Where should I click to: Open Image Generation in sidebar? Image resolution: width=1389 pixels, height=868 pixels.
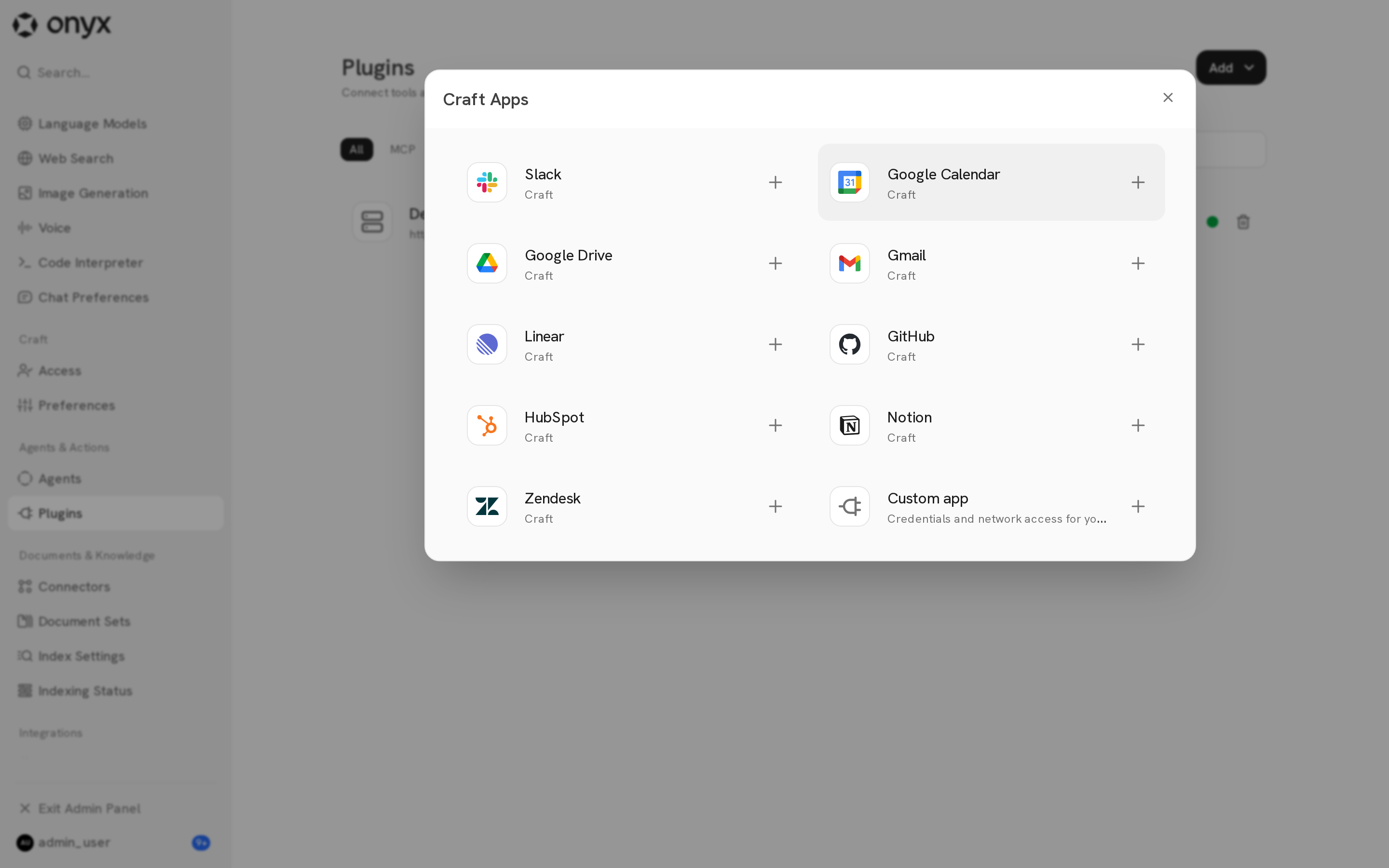[115, 193]
